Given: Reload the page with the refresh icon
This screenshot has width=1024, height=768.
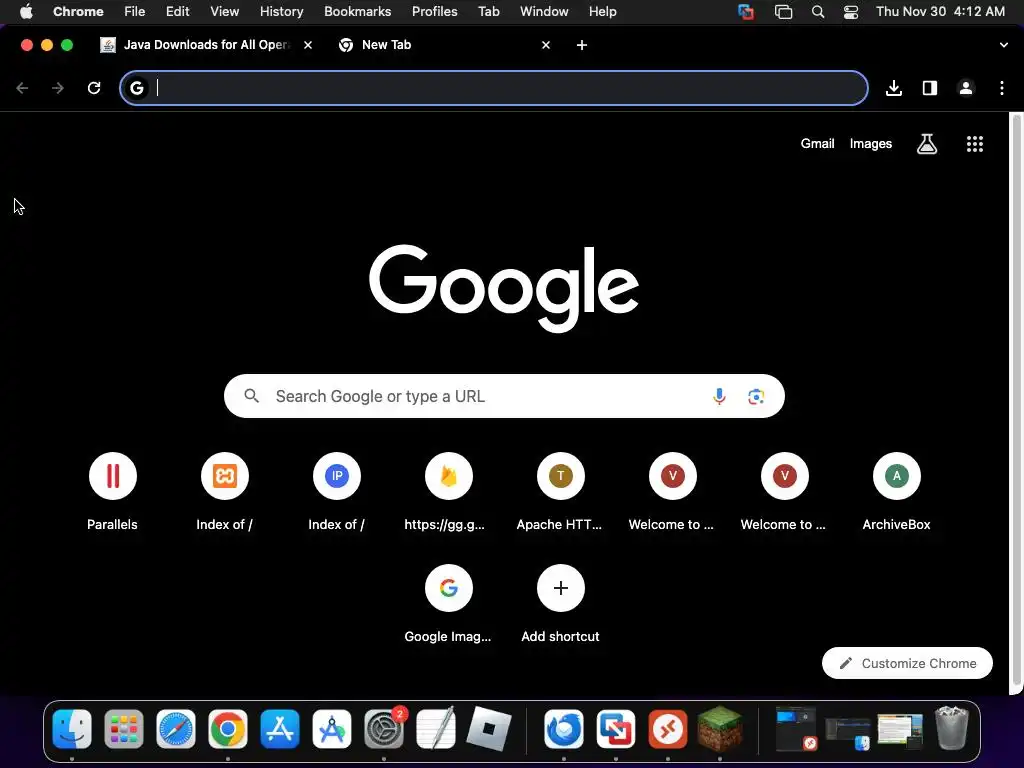Looking at the screenshot, I should tap(94, 88).
